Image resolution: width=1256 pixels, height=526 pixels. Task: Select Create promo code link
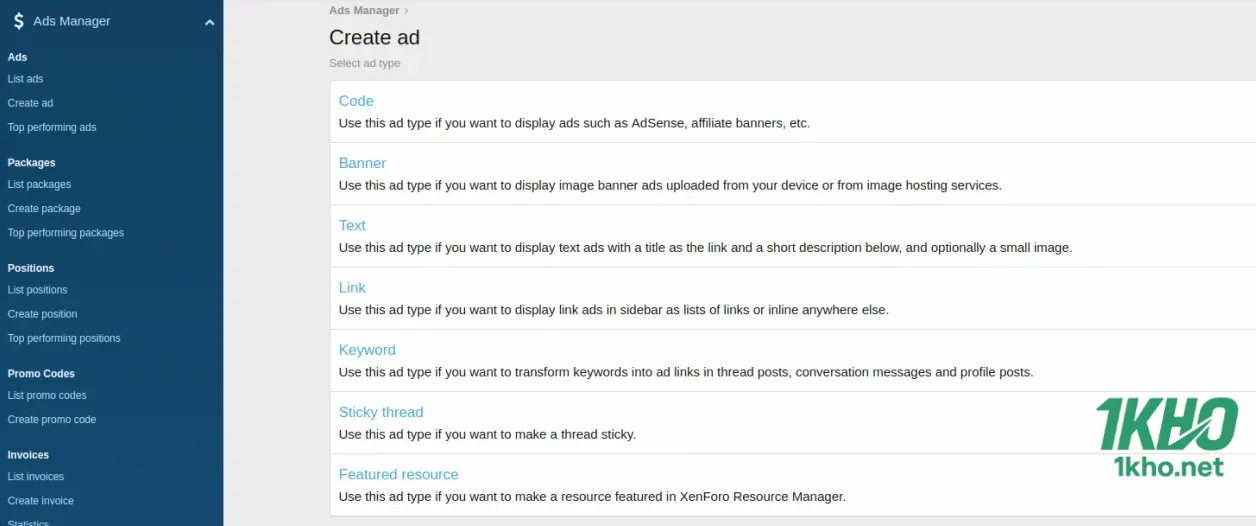52,420
